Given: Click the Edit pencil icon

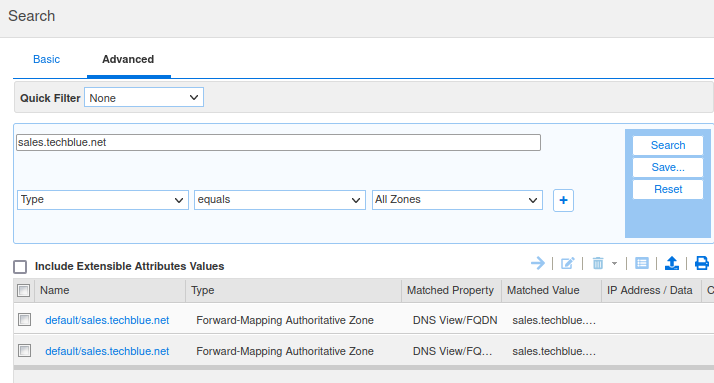Looking at the screenshot, I should coord(567,263).
